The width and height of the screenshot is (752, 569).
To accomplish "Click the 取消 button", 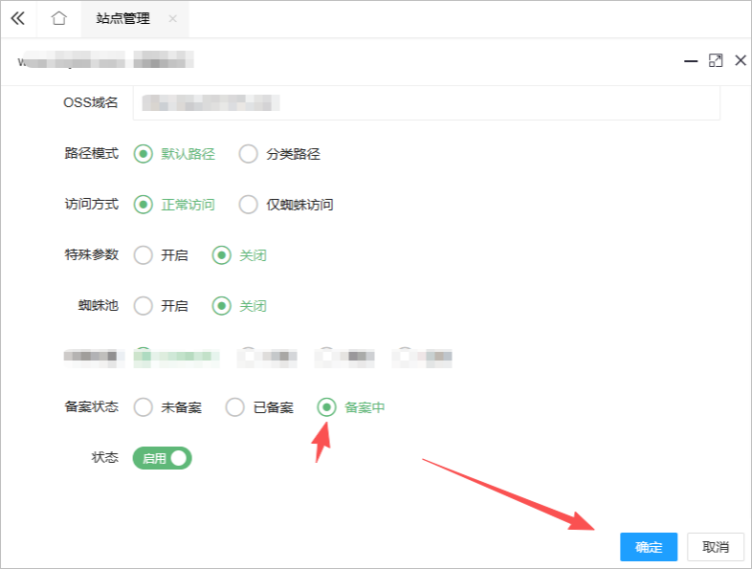I will coord(716,546).
